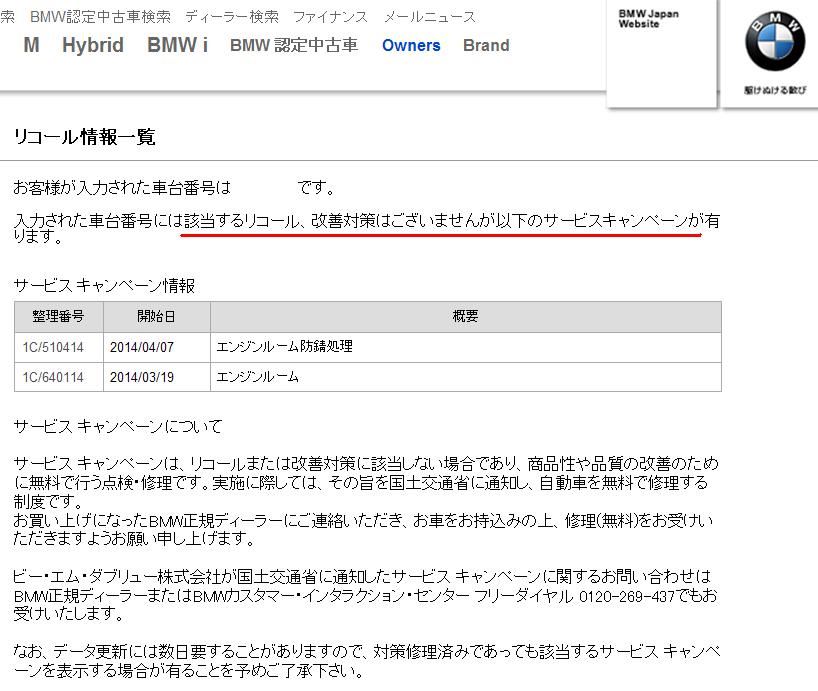Screen dimensions: 818x691
Task: Select the Owners navigation item
Action: pyautogui.click(x=411, y=45)
